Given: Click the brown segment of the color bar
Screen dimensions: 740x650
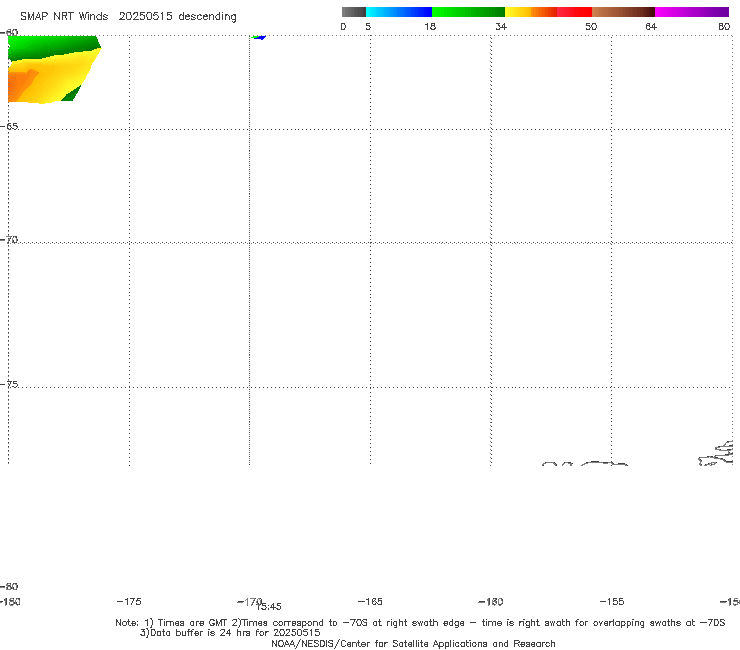Looking at the screenshot, I should coord(623,12).
